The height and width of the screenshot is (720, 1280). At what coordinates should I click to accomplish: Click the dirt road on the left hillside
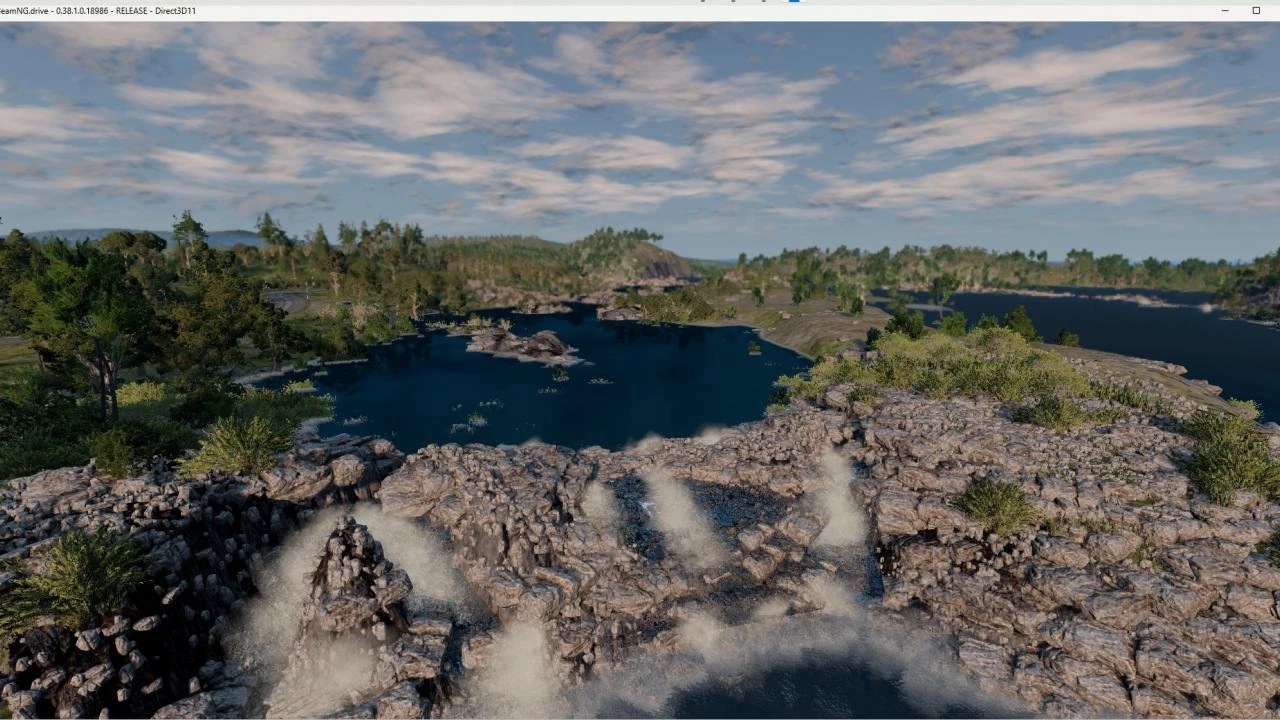(290, 300)
